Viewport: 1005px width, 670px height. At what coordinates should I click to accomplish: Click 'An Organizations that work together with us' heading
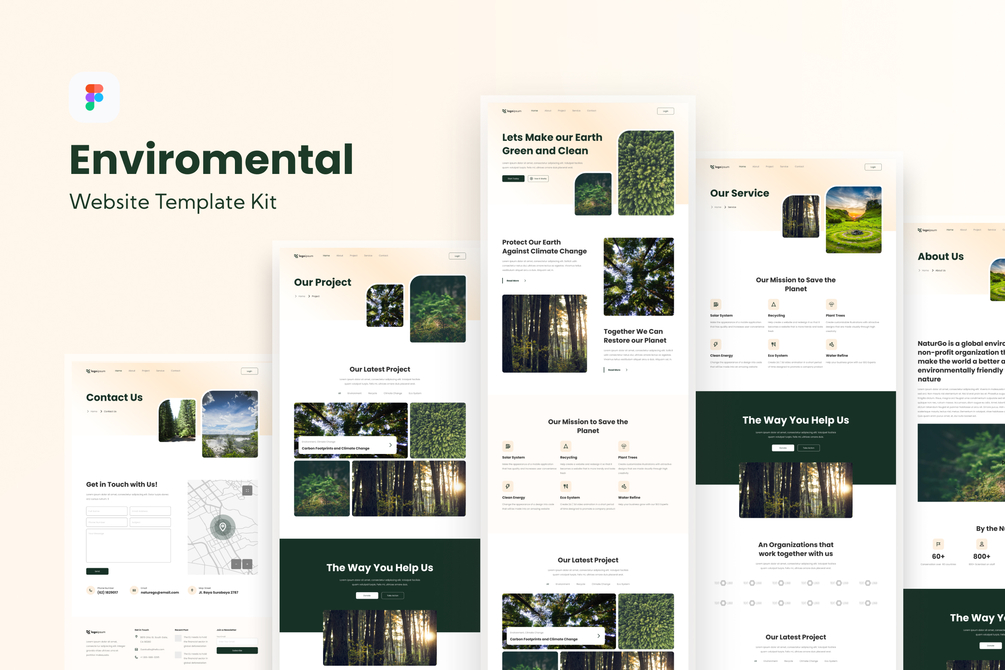pyautogui.click(x=795, y=549)
